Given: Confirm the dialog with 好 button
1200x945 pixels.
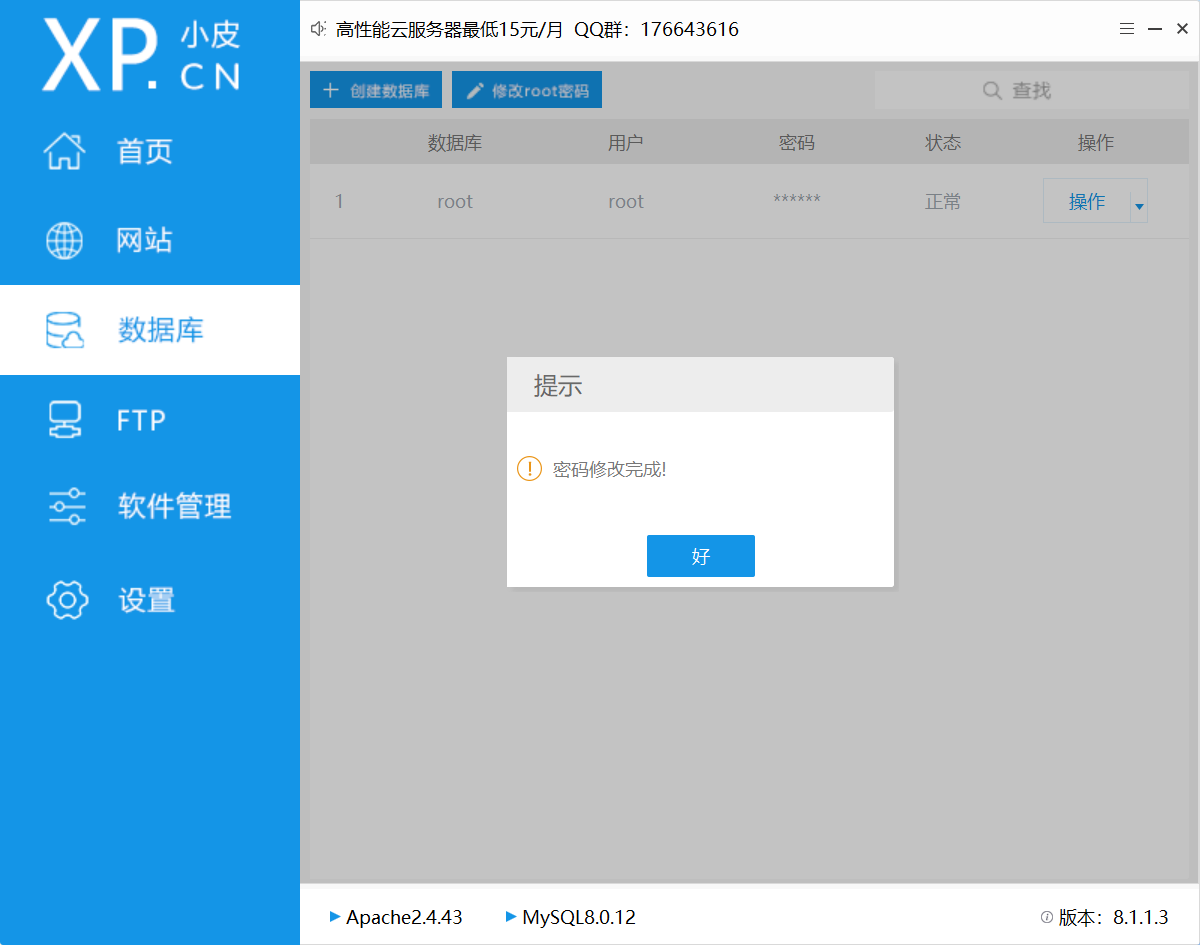Looking at the screenshot, I should click(x=701, y=556).
